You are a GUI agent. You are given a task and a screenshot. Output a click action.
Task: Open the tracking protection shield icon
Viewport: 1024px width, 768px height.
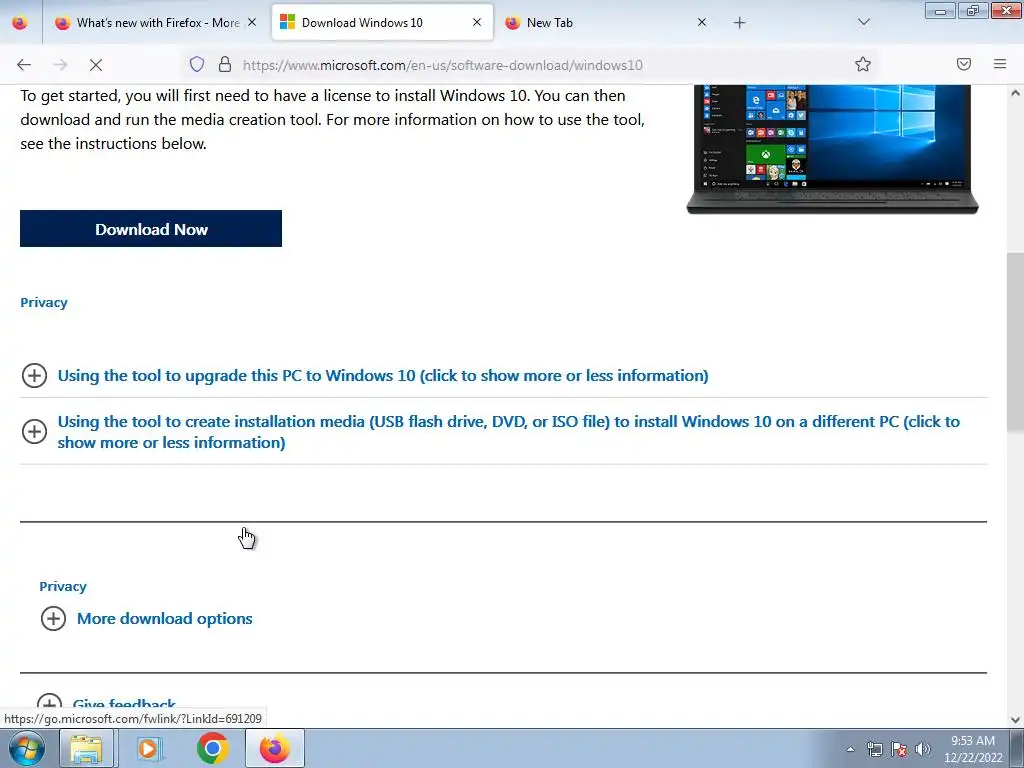(x=197, y=64)
